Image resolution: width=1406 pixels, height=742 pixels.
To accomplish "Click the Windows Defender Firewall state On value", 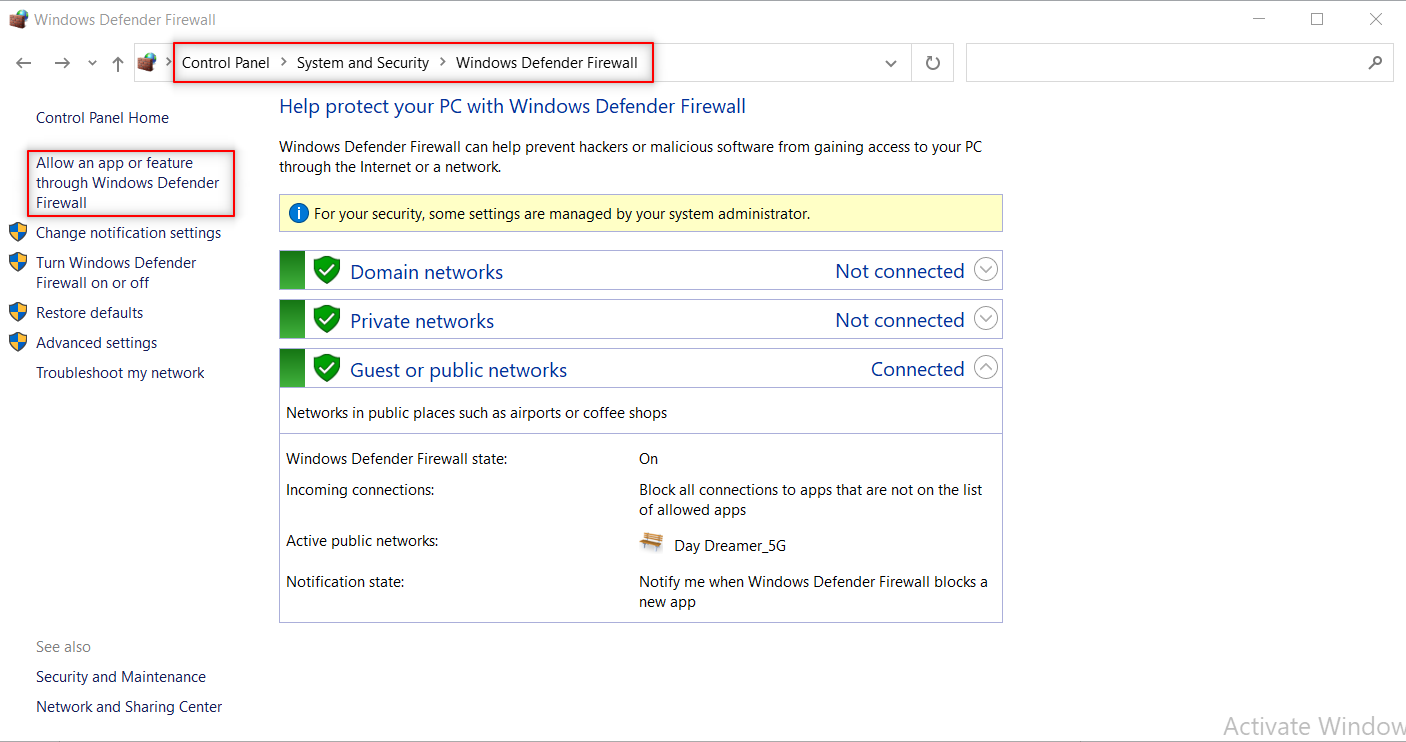I will [649, 459].
